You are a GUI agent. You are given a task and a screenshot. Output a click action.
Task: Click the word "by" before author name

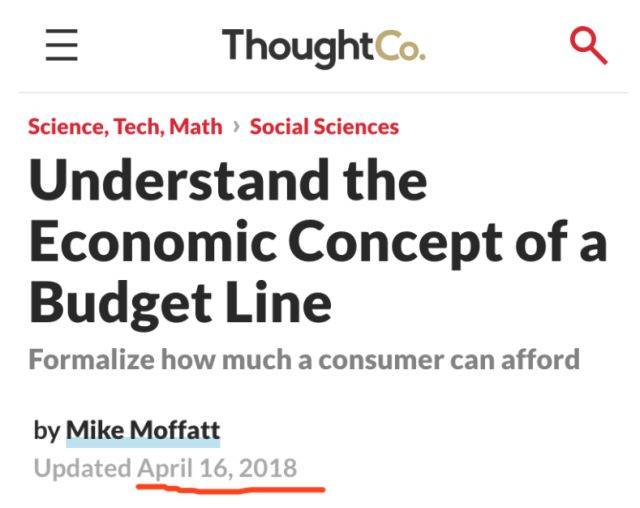[47, 431]
